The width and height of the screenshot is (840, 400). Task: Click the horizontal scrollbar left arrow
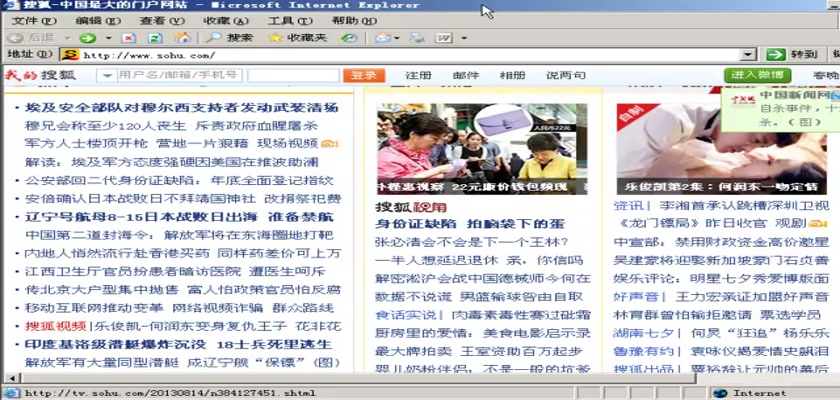click(x=10, y=378)
